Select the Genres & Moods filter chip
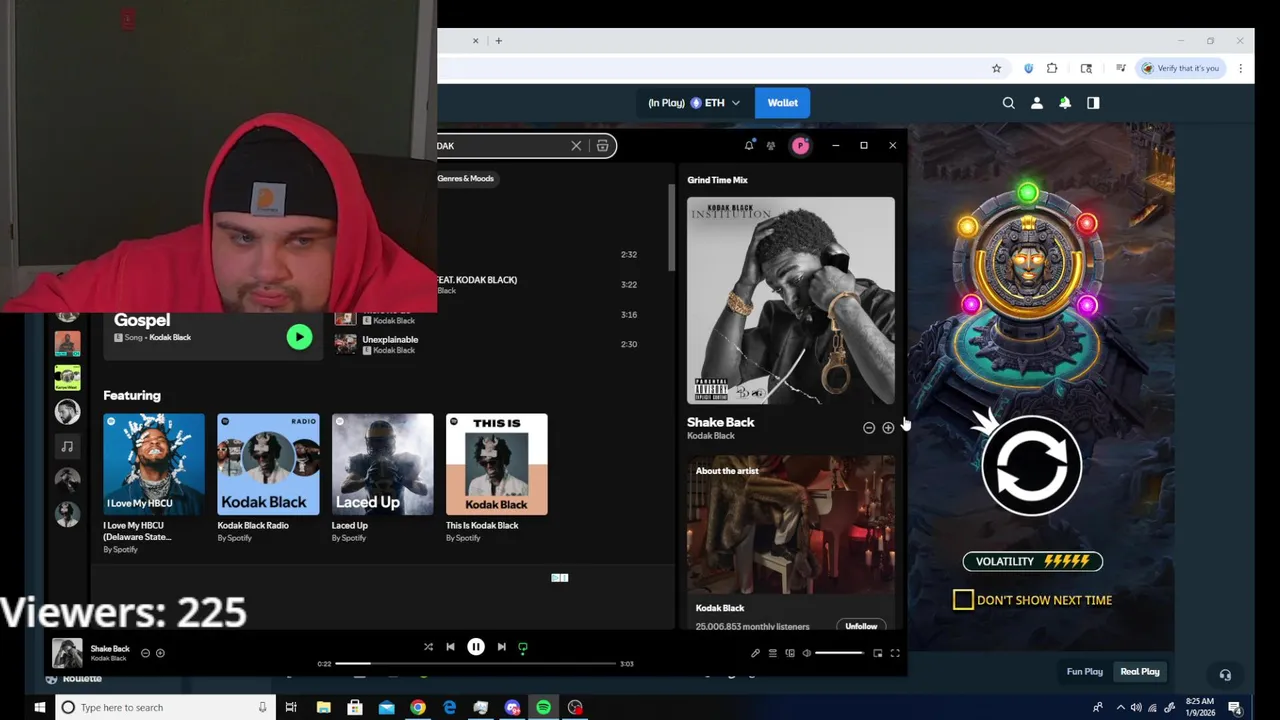 click(x=466, y=178)
